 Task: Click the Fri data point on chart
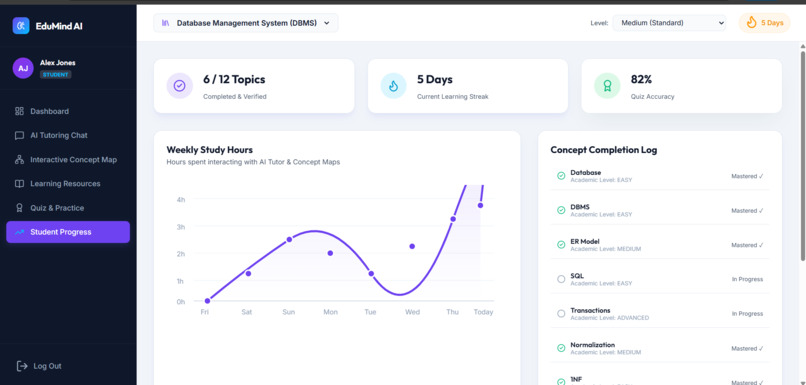pos(207,301)
